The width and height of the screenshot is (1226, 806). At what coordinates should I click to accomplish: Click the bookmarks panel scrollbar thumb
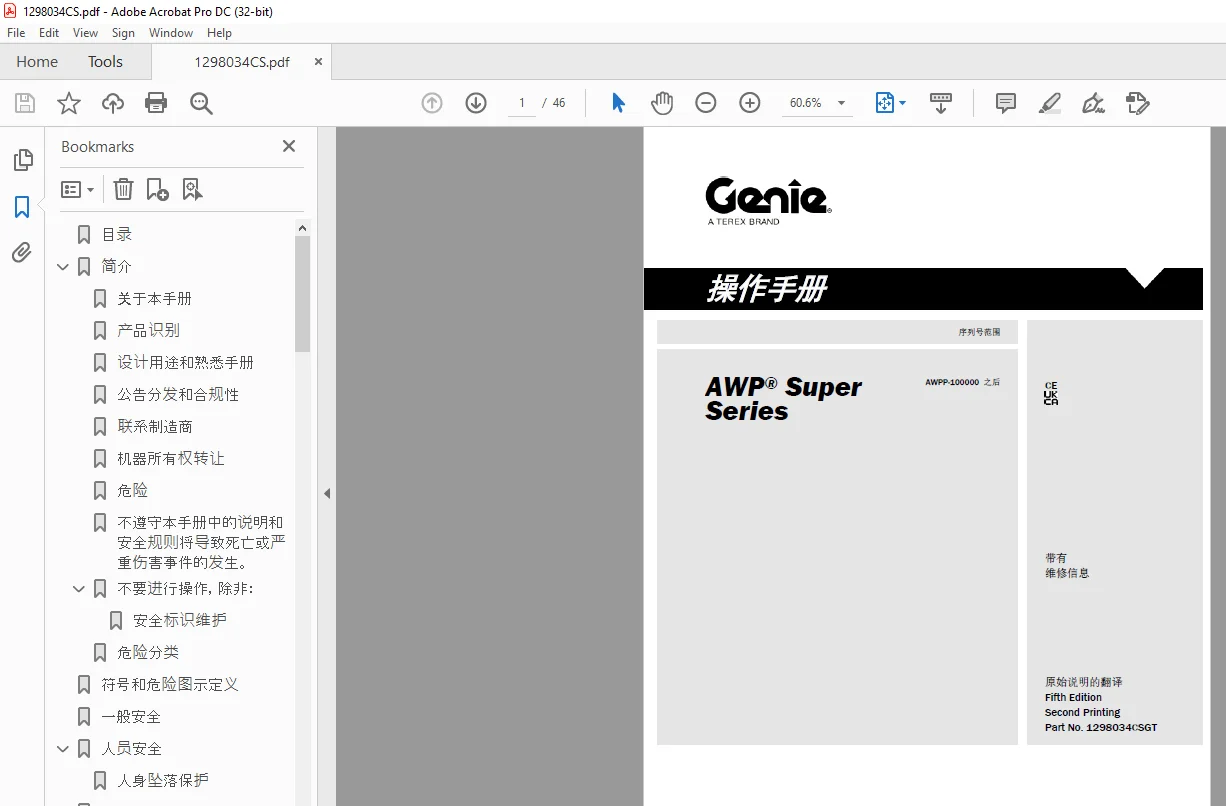(x=303, y=294)
